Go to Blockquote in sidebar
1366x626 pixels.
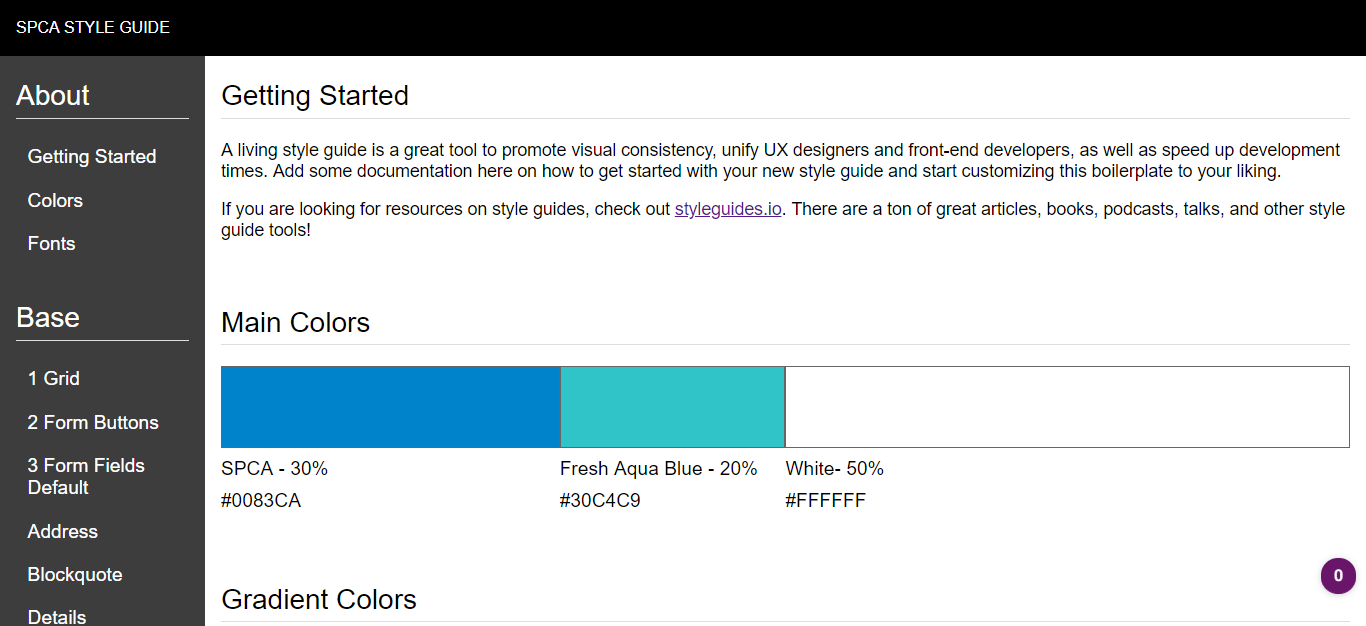point(75,575)
